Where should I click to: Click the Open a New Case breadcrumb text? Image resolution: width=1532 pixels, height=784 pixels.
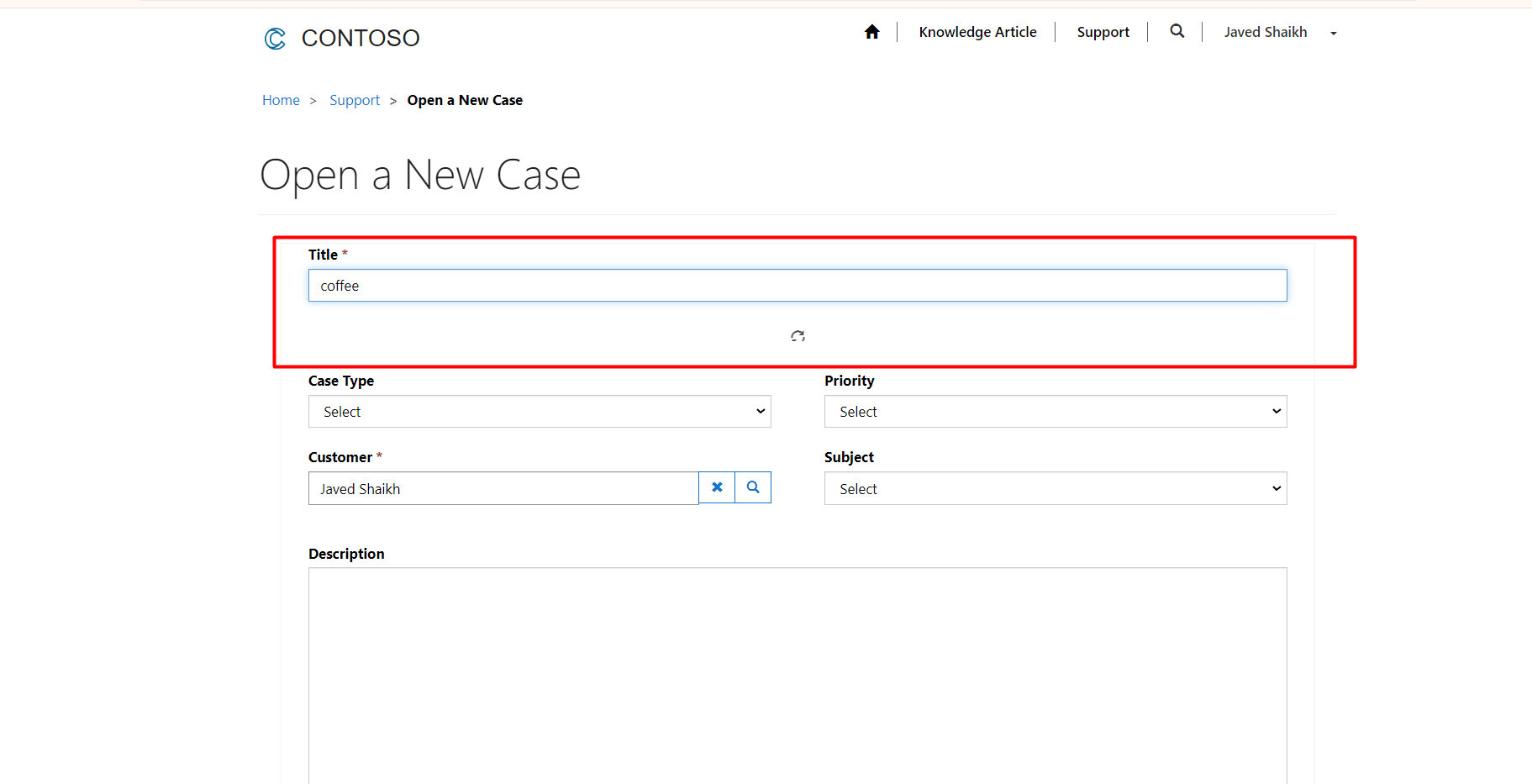tap(465, 100)
